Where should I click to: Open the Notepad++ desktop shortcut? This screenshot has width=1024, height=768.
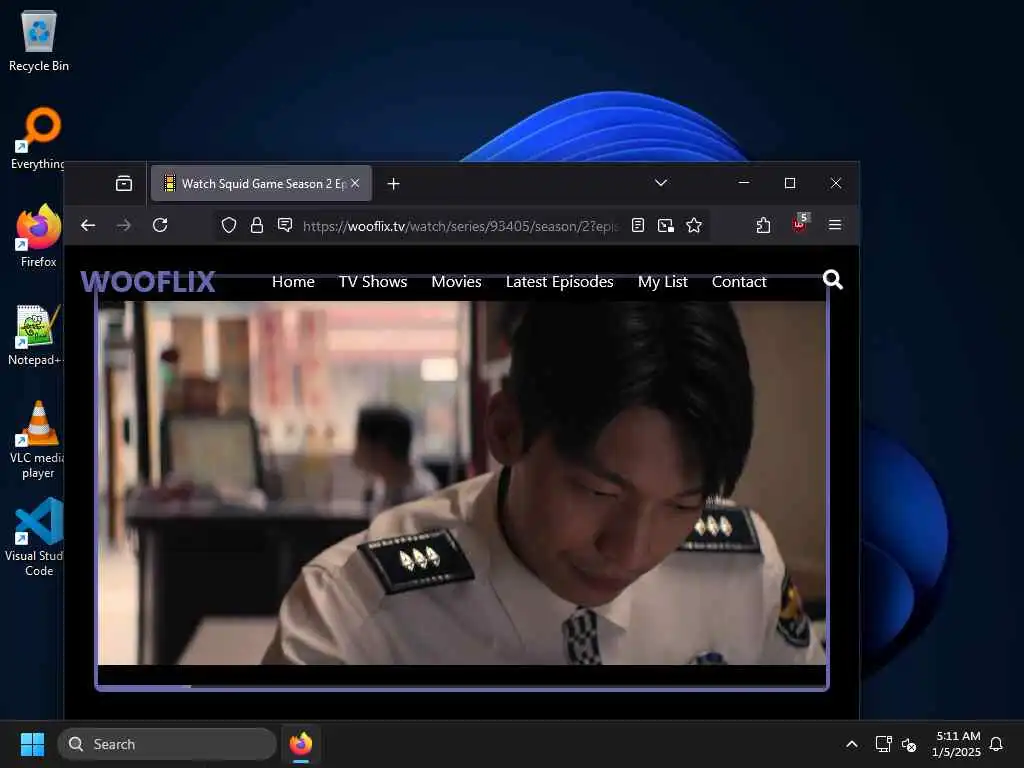pos(36,334)
